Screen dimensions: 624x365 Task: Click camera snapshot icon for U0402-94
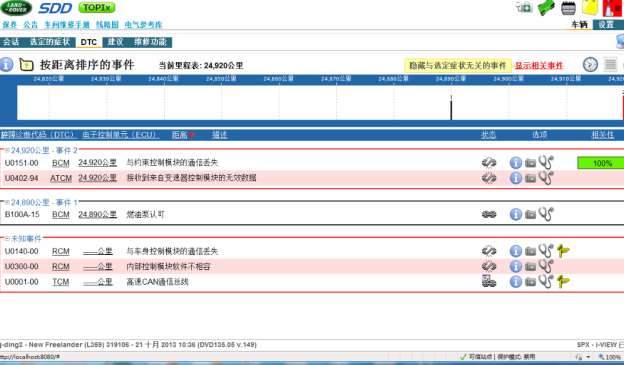coord(530,178)
